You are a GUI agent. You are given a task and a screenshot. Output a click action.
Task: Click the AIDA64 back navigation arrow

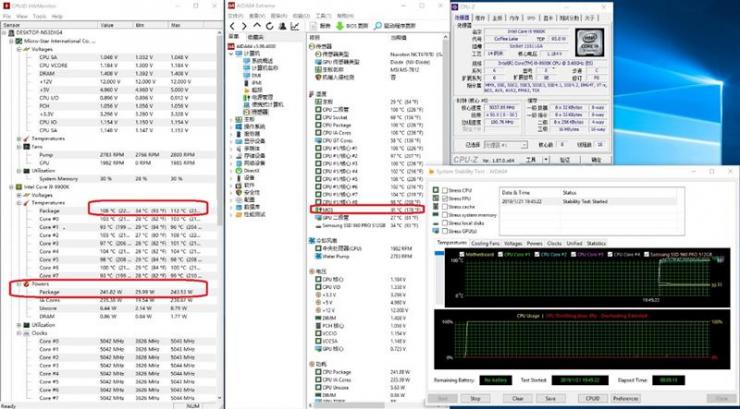(x=232, y=26)
